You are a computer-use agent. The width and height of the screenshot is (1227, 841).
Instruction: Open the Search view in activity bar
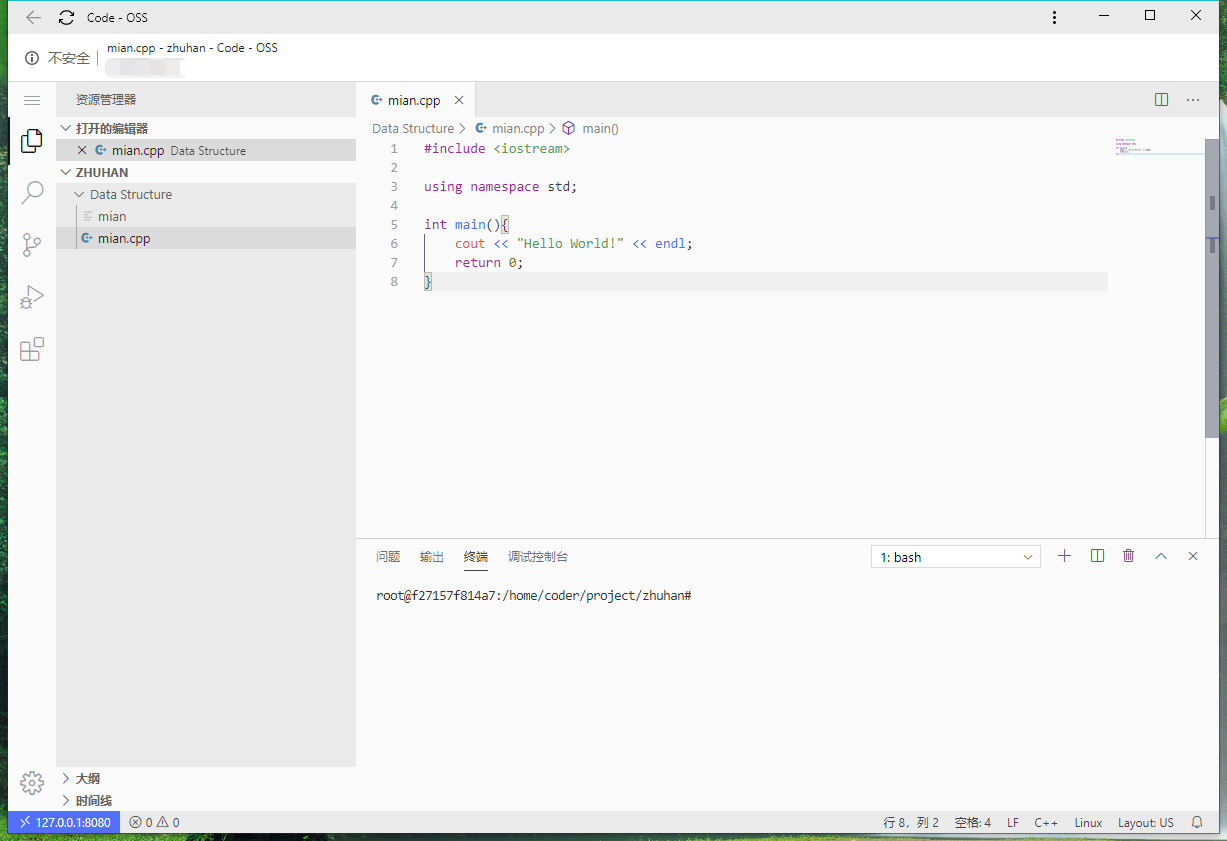tap(32, 192)
